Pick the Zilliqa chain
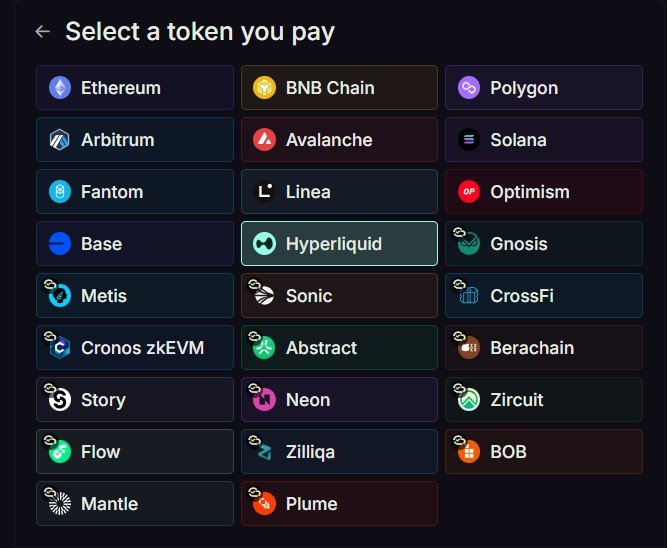667x548 pixels. pyautogui.click(x=339, y=451)
